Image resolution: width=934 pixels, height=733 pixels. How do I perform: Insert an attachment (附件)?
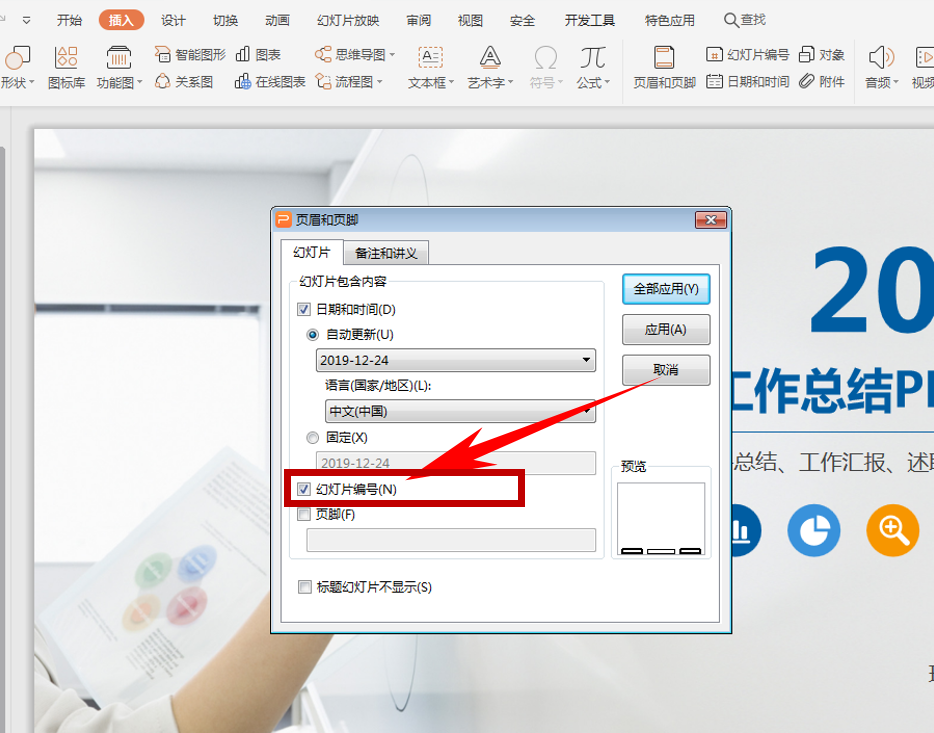(821, 82)
